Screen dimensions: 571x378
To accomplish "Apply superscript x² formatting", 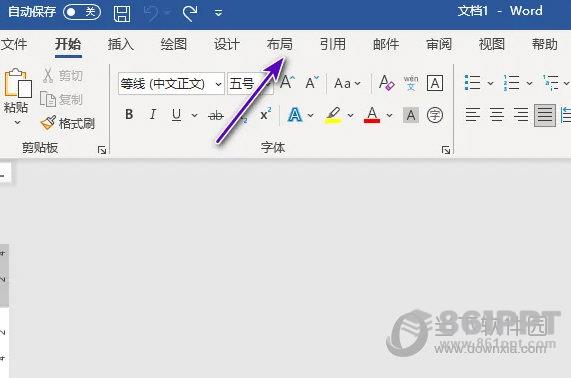I will click(266, 115).
